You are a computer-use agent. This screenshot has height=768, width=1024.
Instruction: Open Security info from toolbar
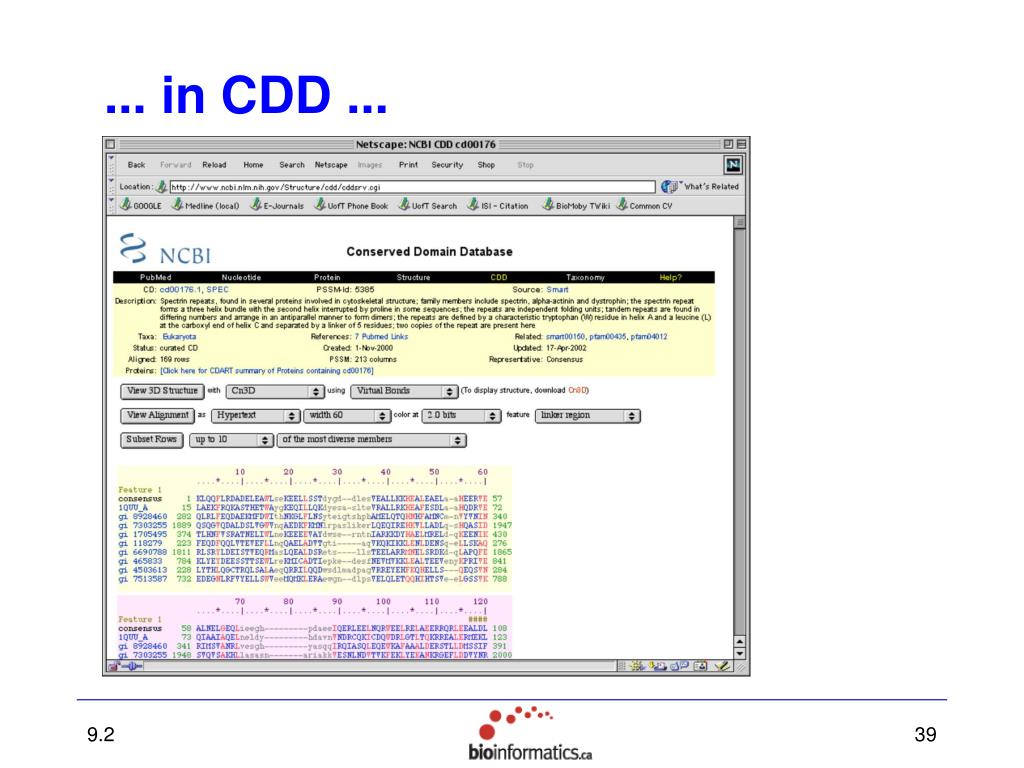(x=447, y=165)
